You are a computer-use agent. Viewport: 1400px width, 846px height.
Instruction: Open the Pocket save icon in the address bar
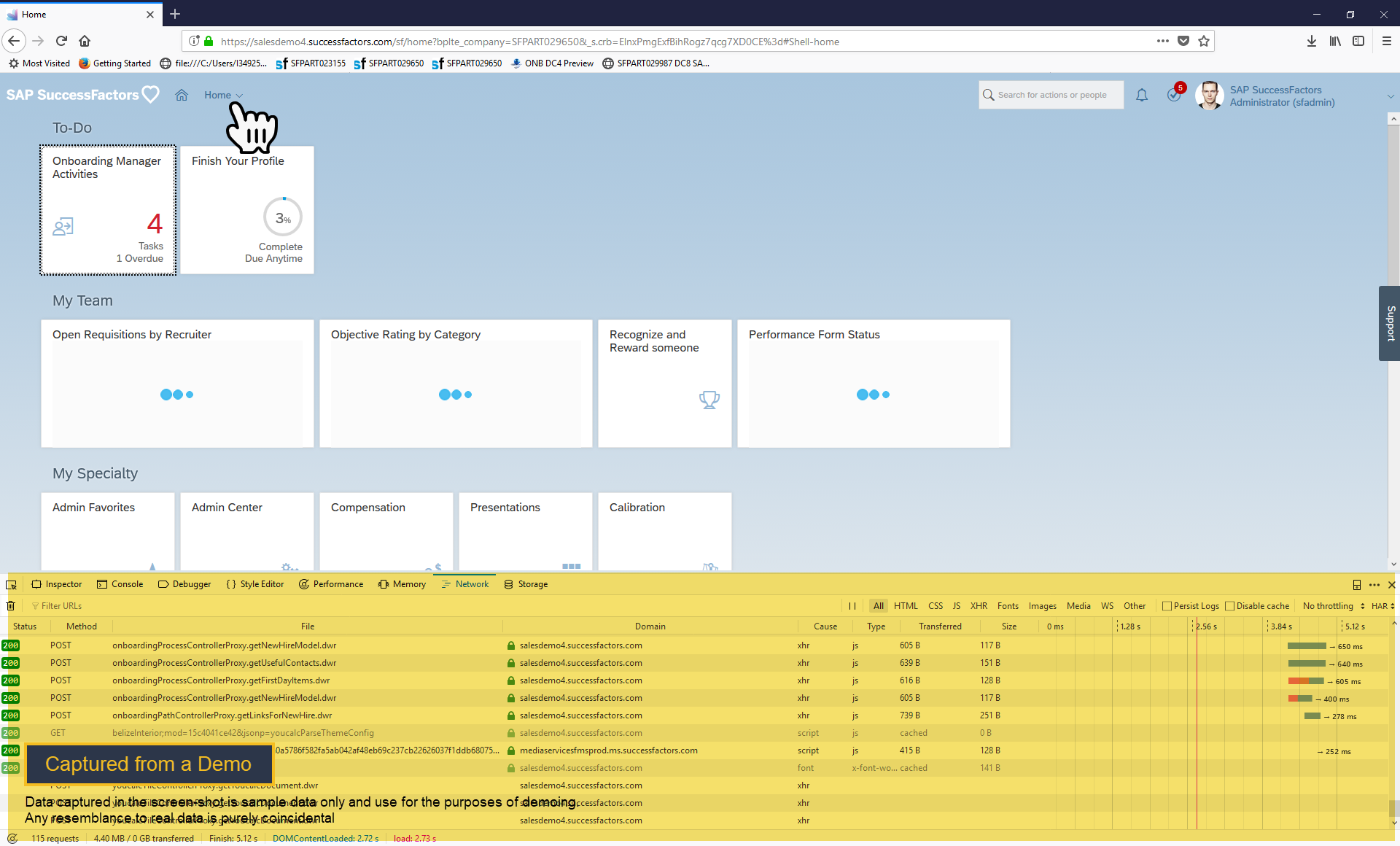tap(1183, 41)
